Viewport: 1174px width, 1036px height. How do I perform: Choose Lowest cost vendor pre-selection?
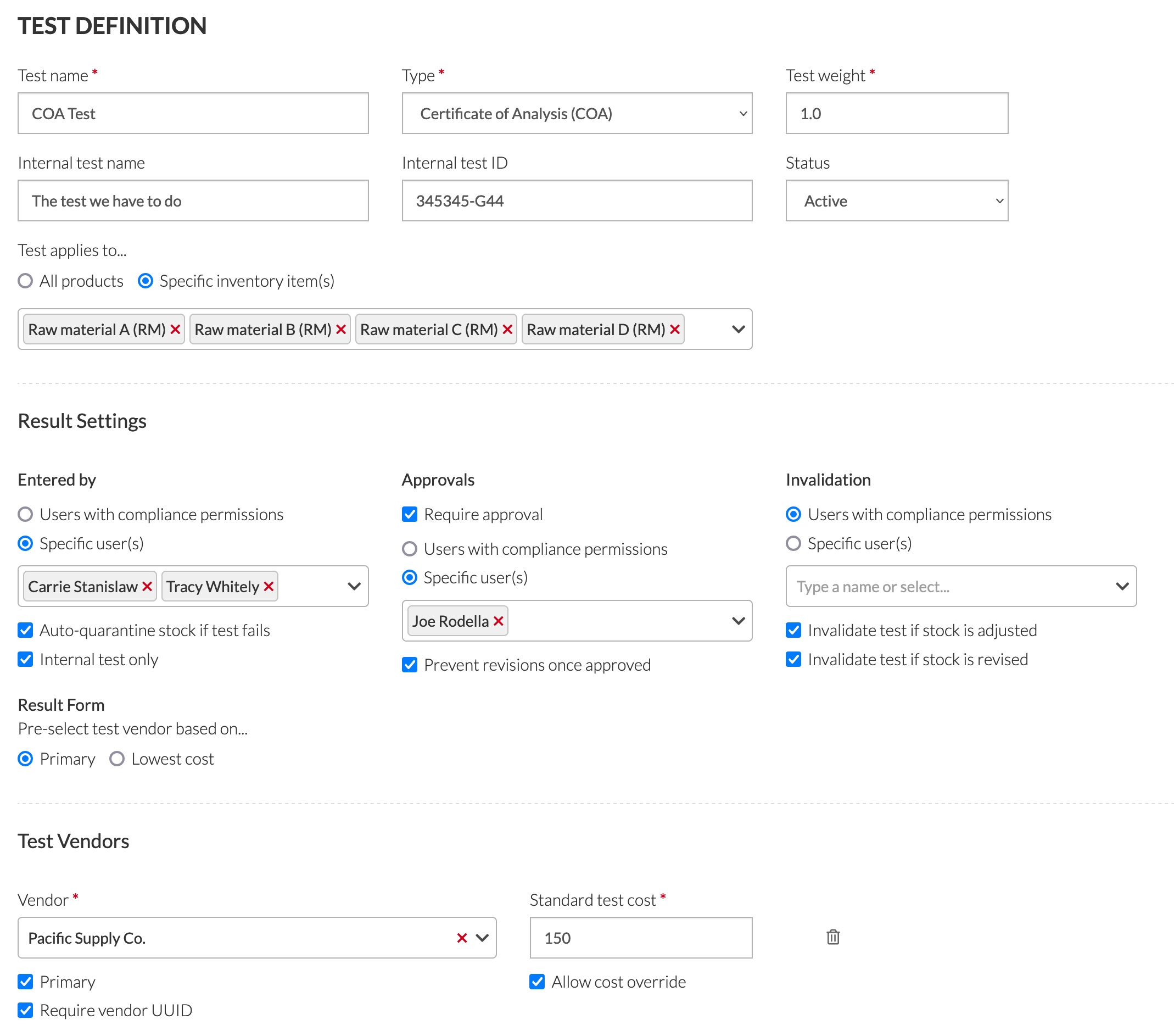click(117, 759)
